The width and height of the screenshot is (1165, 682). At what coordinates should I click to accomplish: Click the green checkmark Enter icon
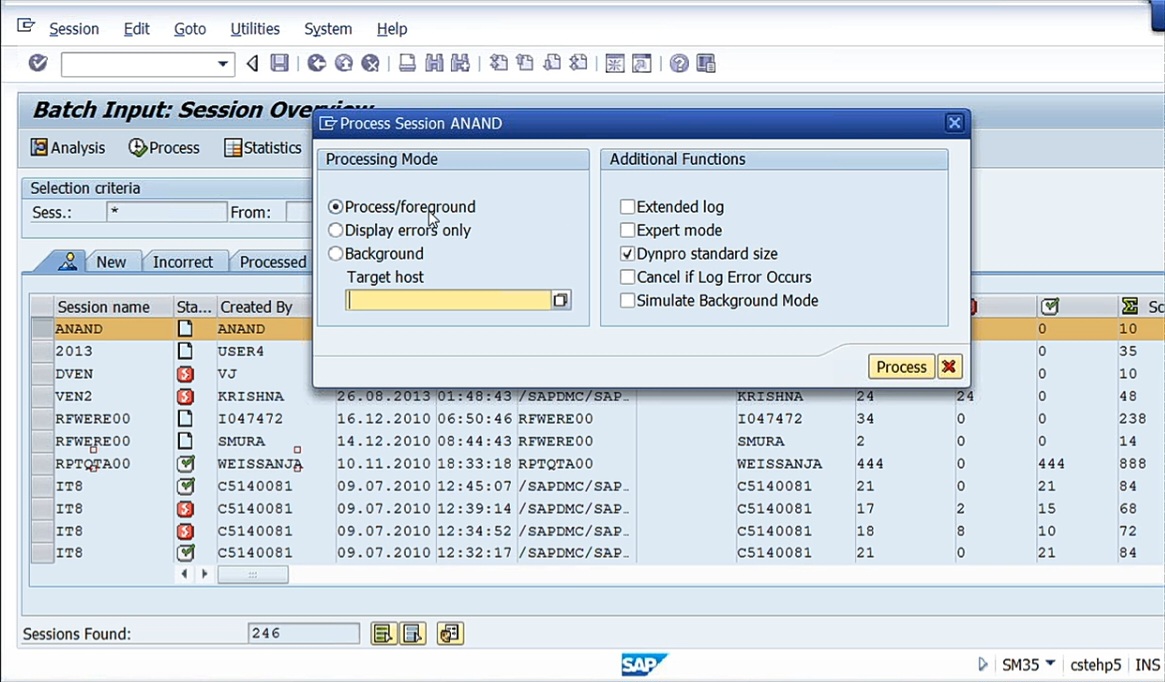(38, 63)
